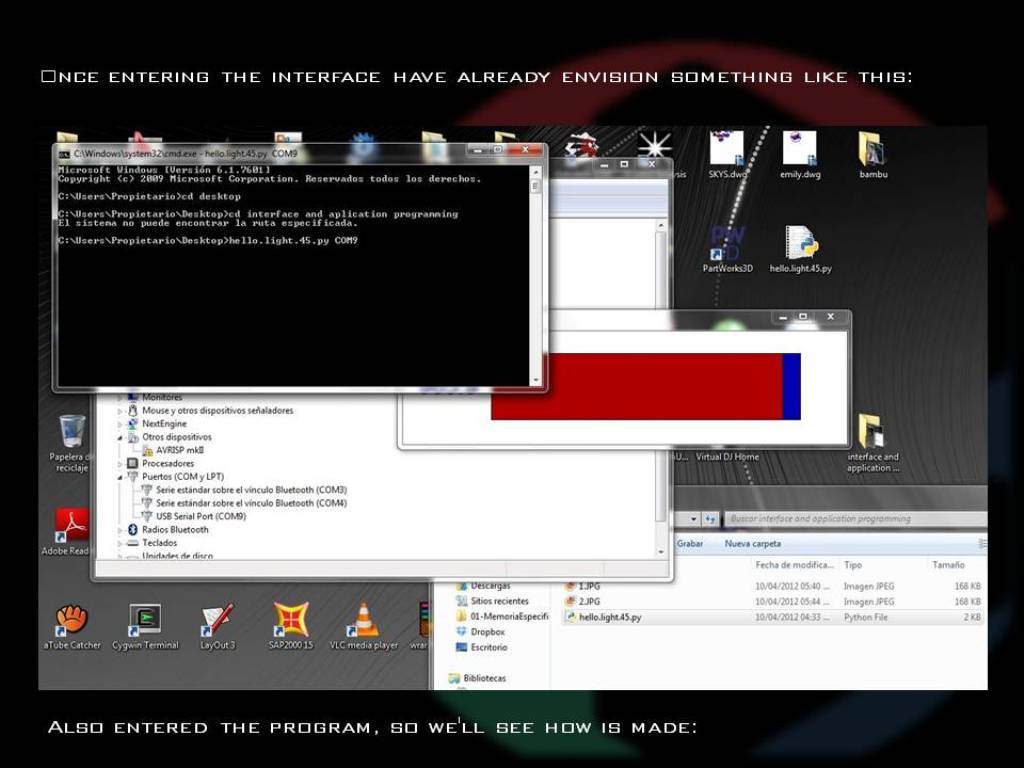This screenshot has width=1024, height=768.
Task: Launch the aTube Catcher desktop shortcut
Action: coord(72,620)
